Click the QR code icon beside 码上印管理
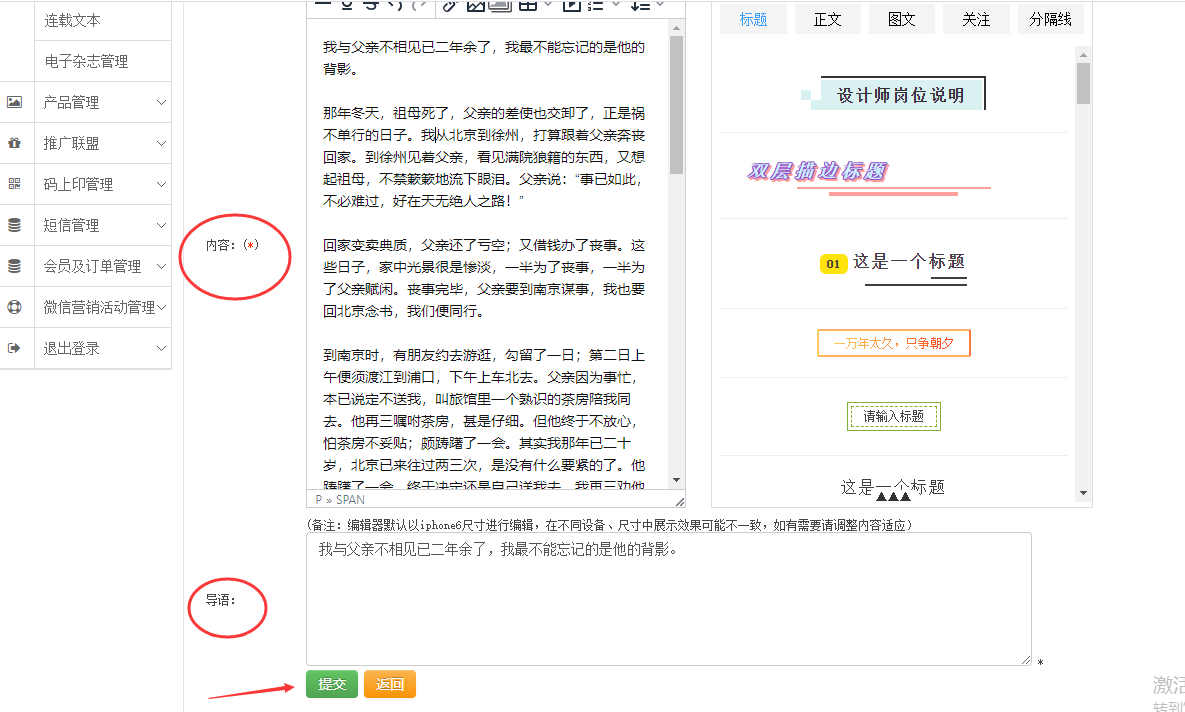 [x=14, y=184]
